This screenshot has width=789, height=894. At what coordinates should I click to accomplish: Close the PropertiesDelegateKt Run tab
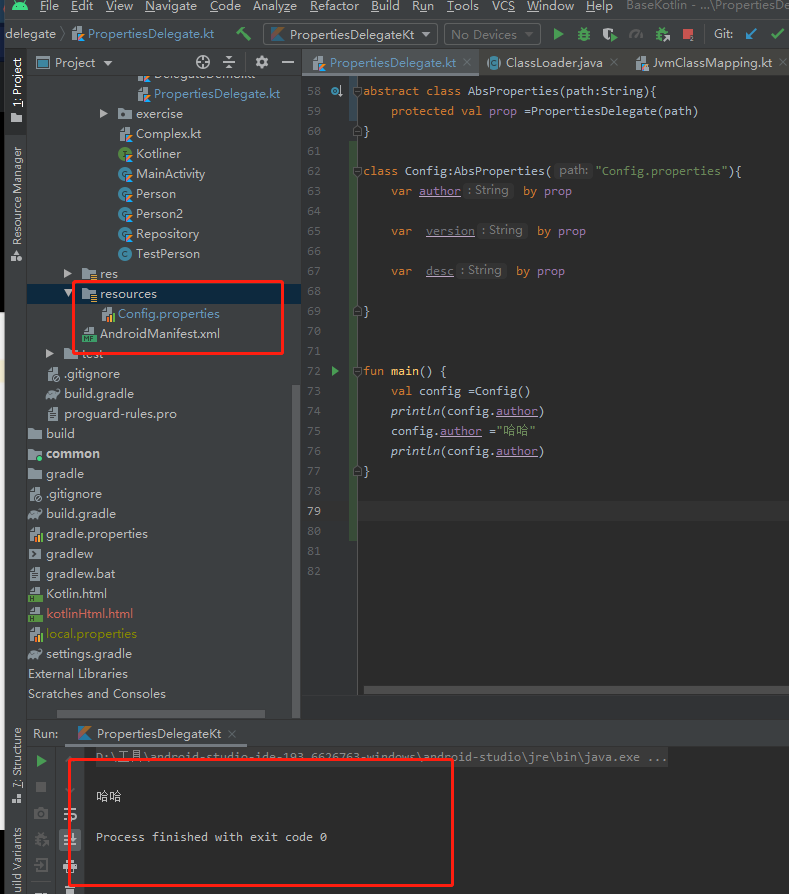click(232, 734)
